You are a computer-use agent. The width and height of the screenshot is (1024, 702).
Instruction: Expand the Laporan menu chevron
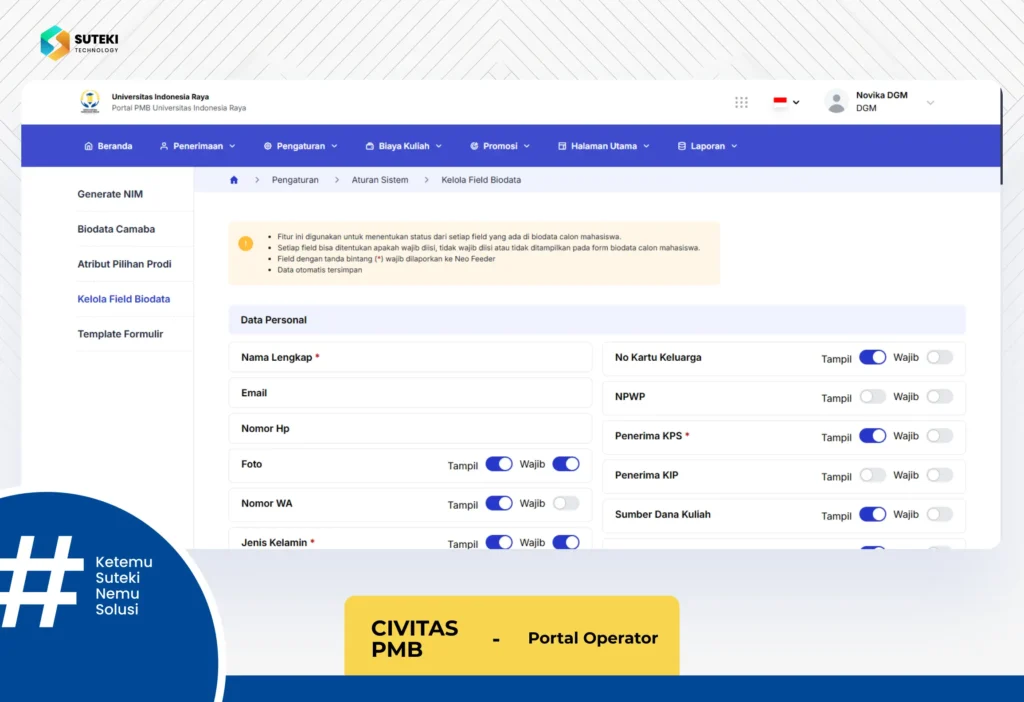coord(734,146)
